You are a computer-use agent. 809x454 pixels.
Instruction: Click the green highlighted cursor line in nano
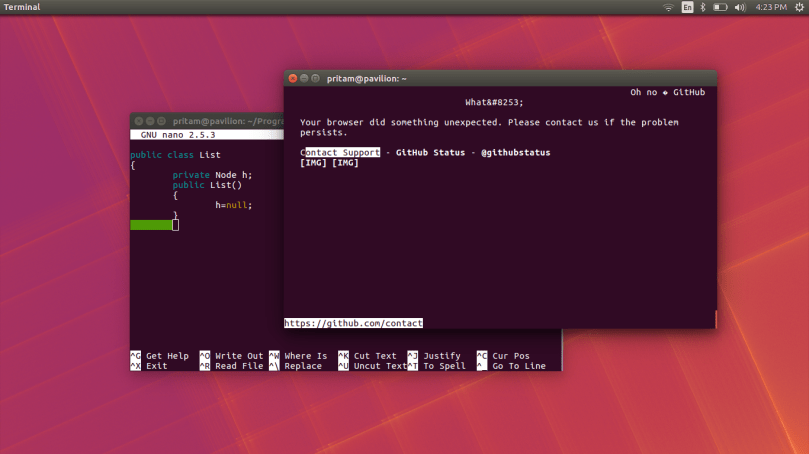pyautogui.click(x=151, y=225)
